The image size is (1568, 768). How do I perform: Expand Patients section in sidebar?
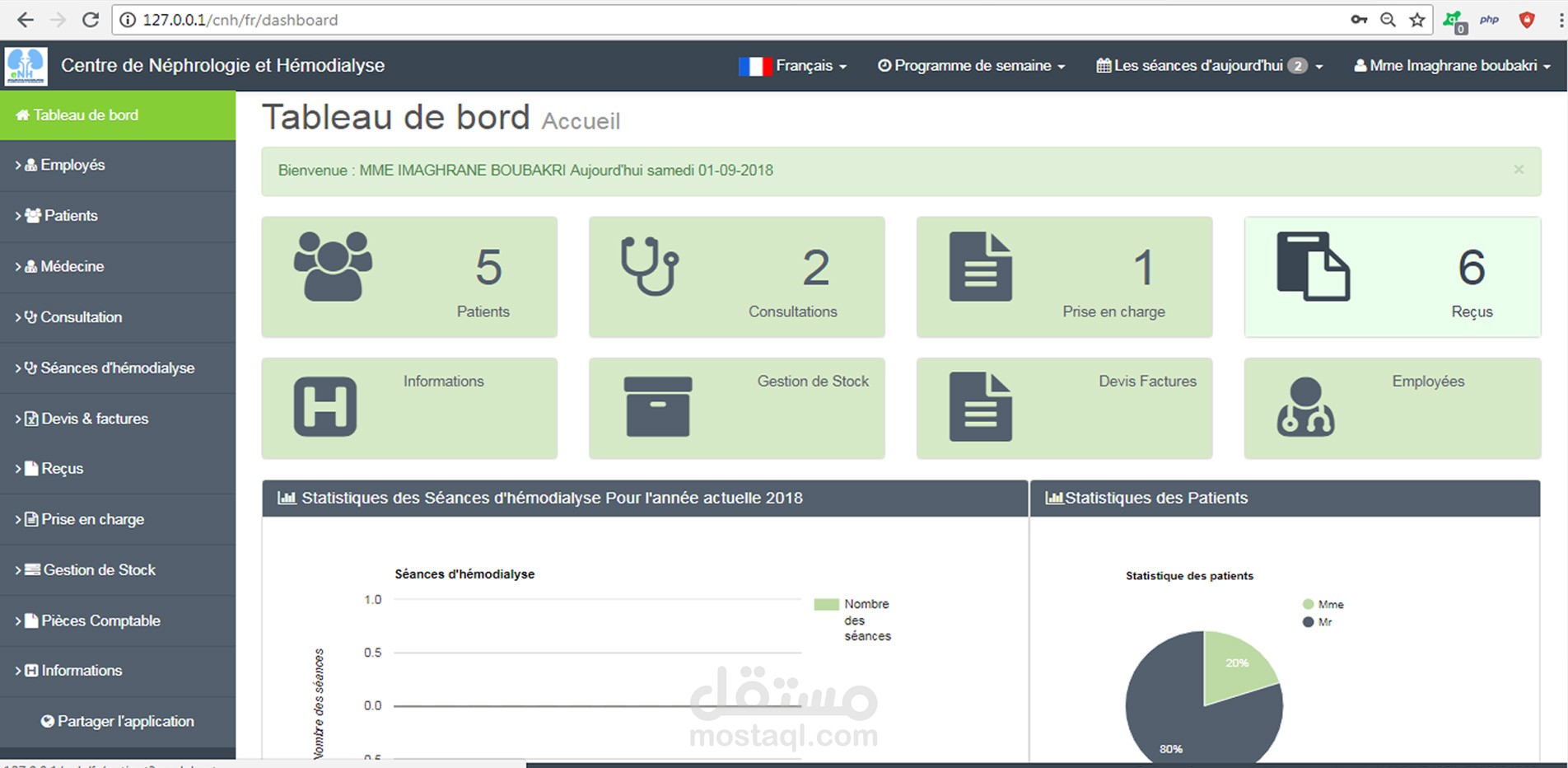coord(118,216)
